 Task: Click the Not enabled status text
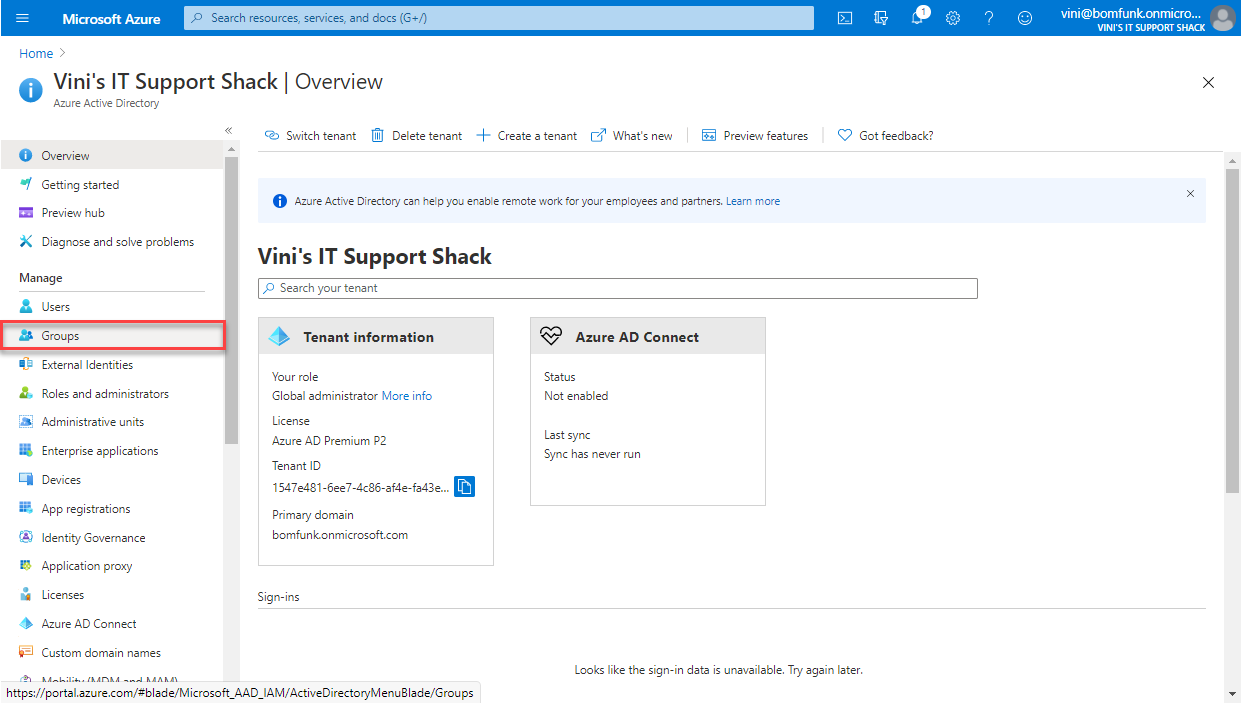576,396
